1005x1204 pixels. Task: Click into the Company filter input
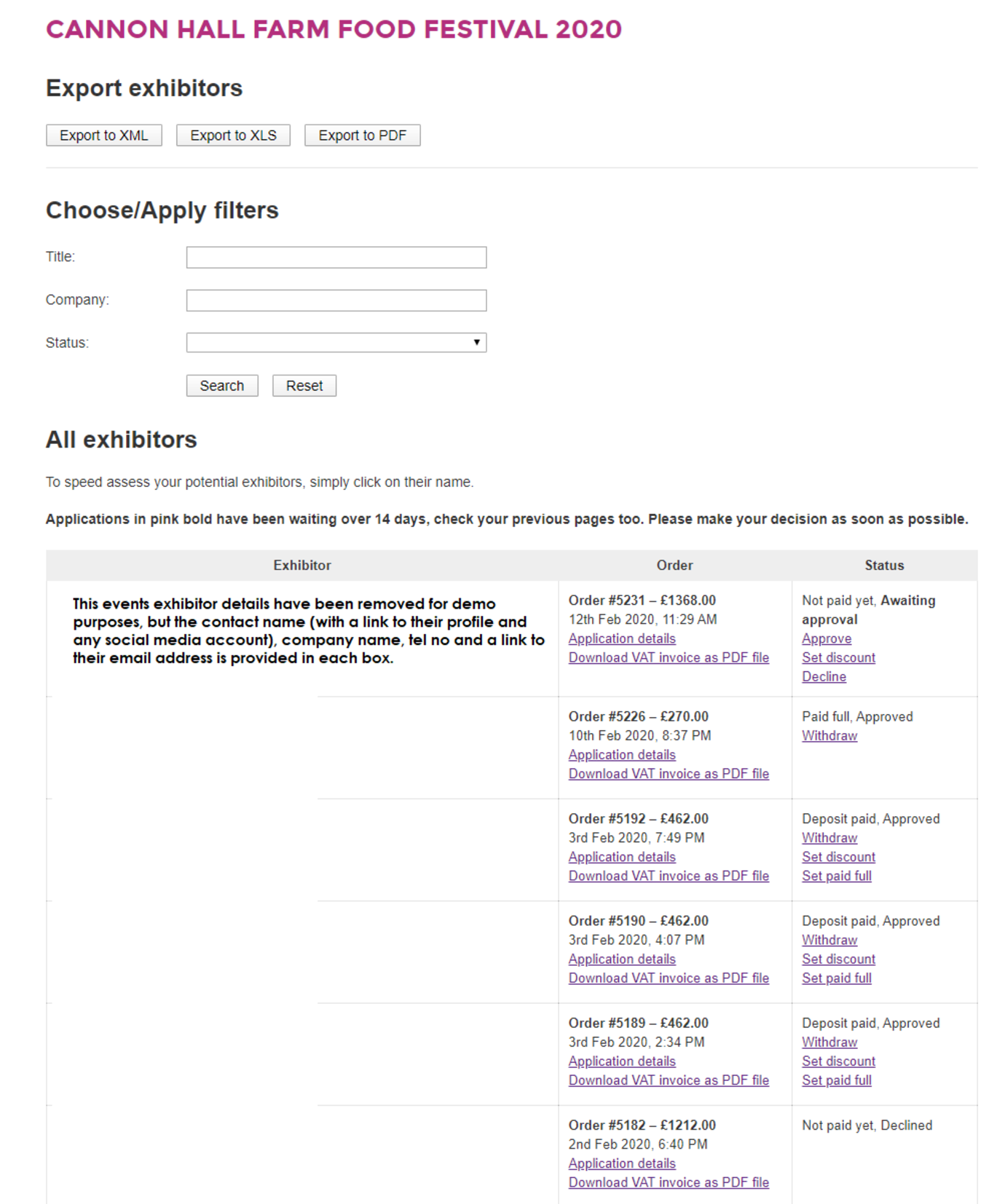coord(336,300)
